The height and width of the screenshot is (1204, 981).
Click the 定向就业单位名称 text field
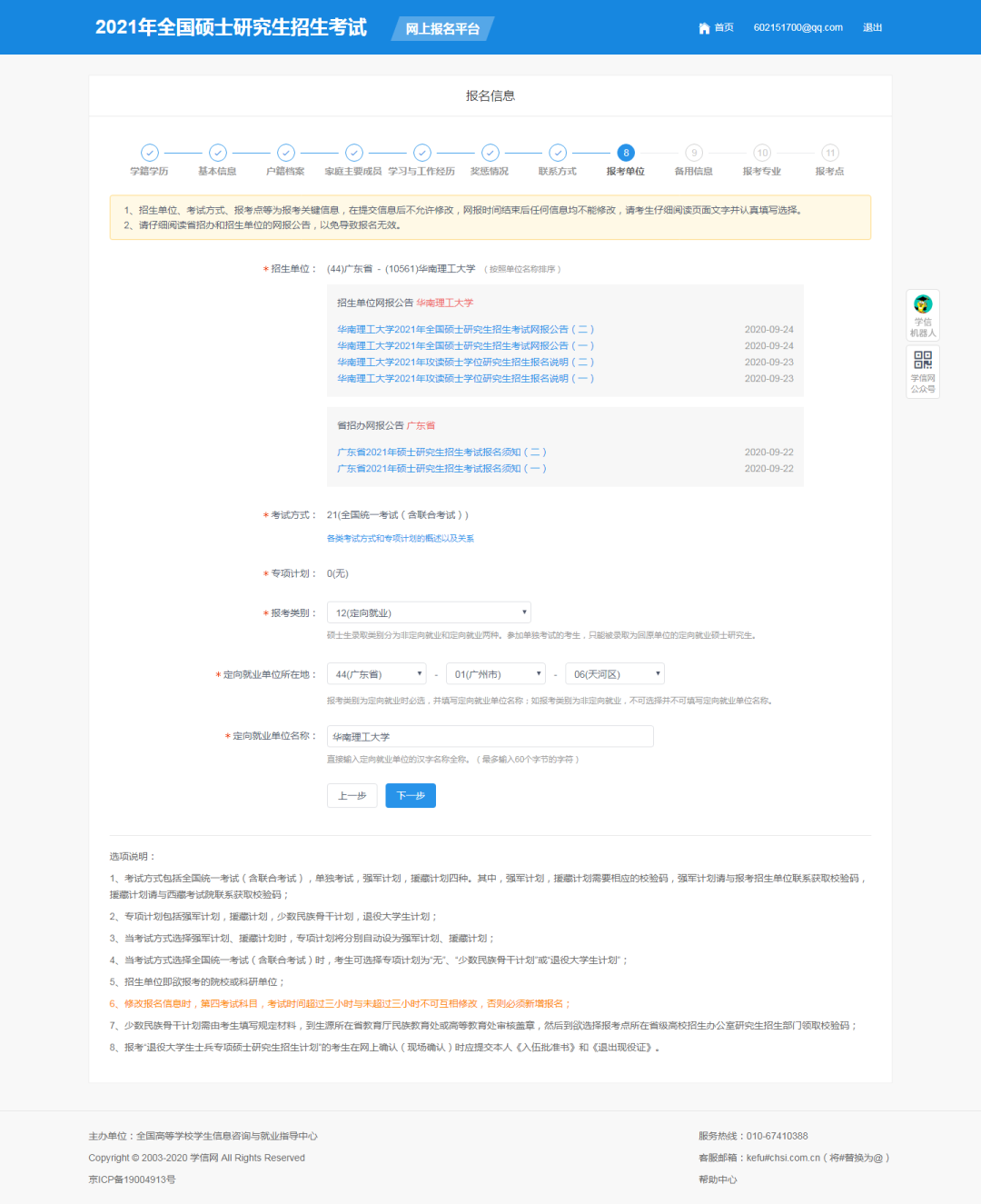(x=490, y=737)
